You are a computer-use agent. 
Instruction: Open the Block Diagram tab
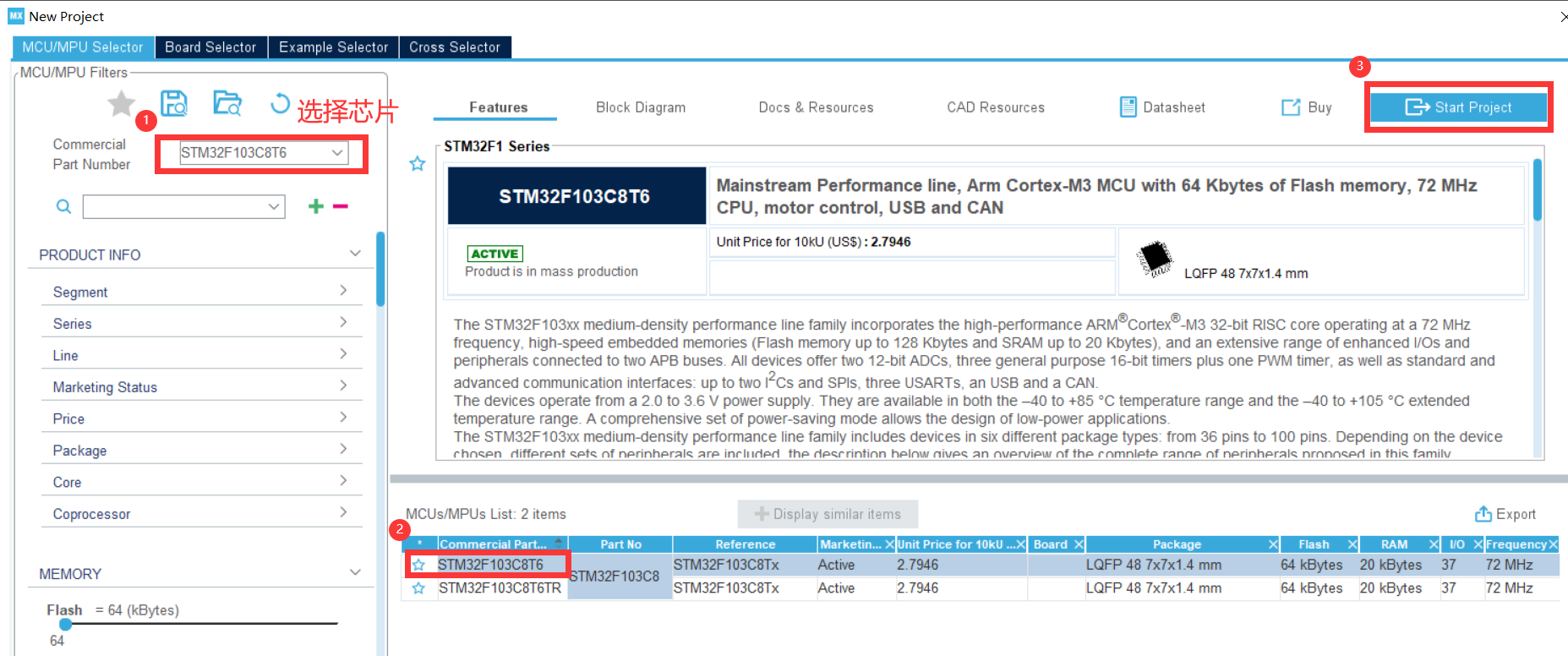[641, 107]
